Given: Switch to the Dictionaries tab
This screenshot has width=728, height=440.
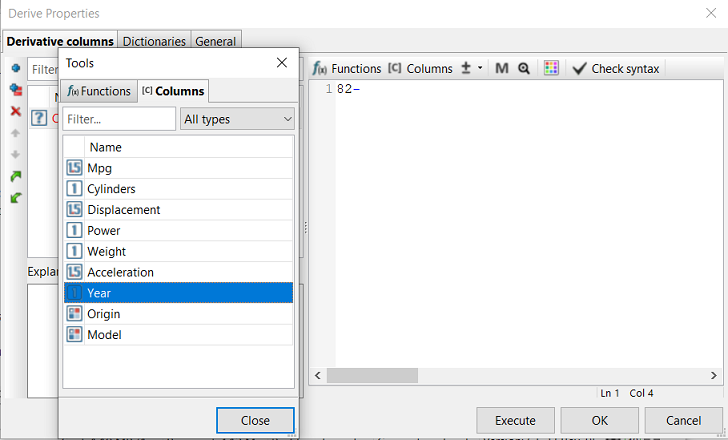Looking at the screenshot, I should [154, 42].
